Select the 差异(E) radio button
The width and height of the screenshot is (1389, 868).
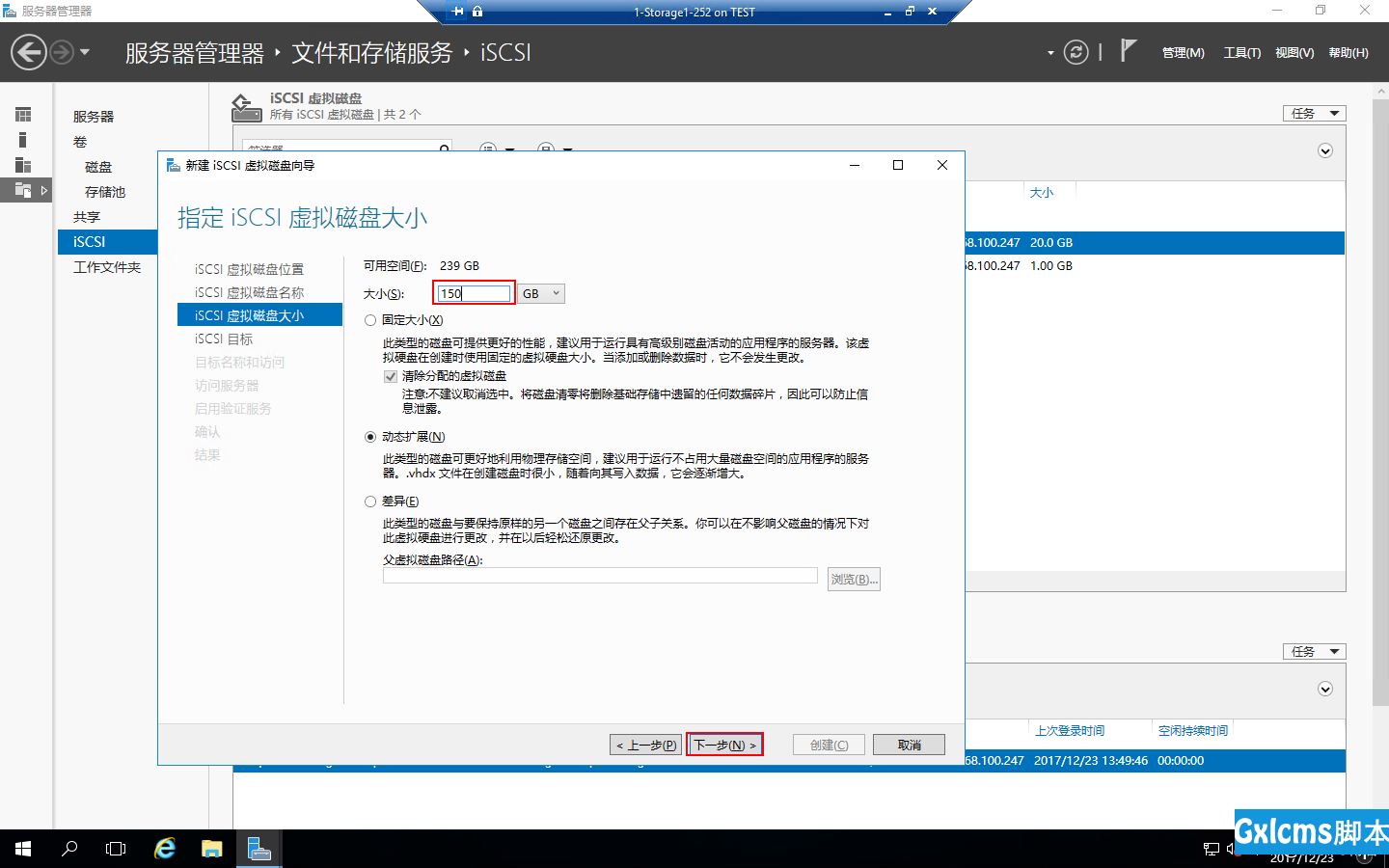click(x=370, y=502)
